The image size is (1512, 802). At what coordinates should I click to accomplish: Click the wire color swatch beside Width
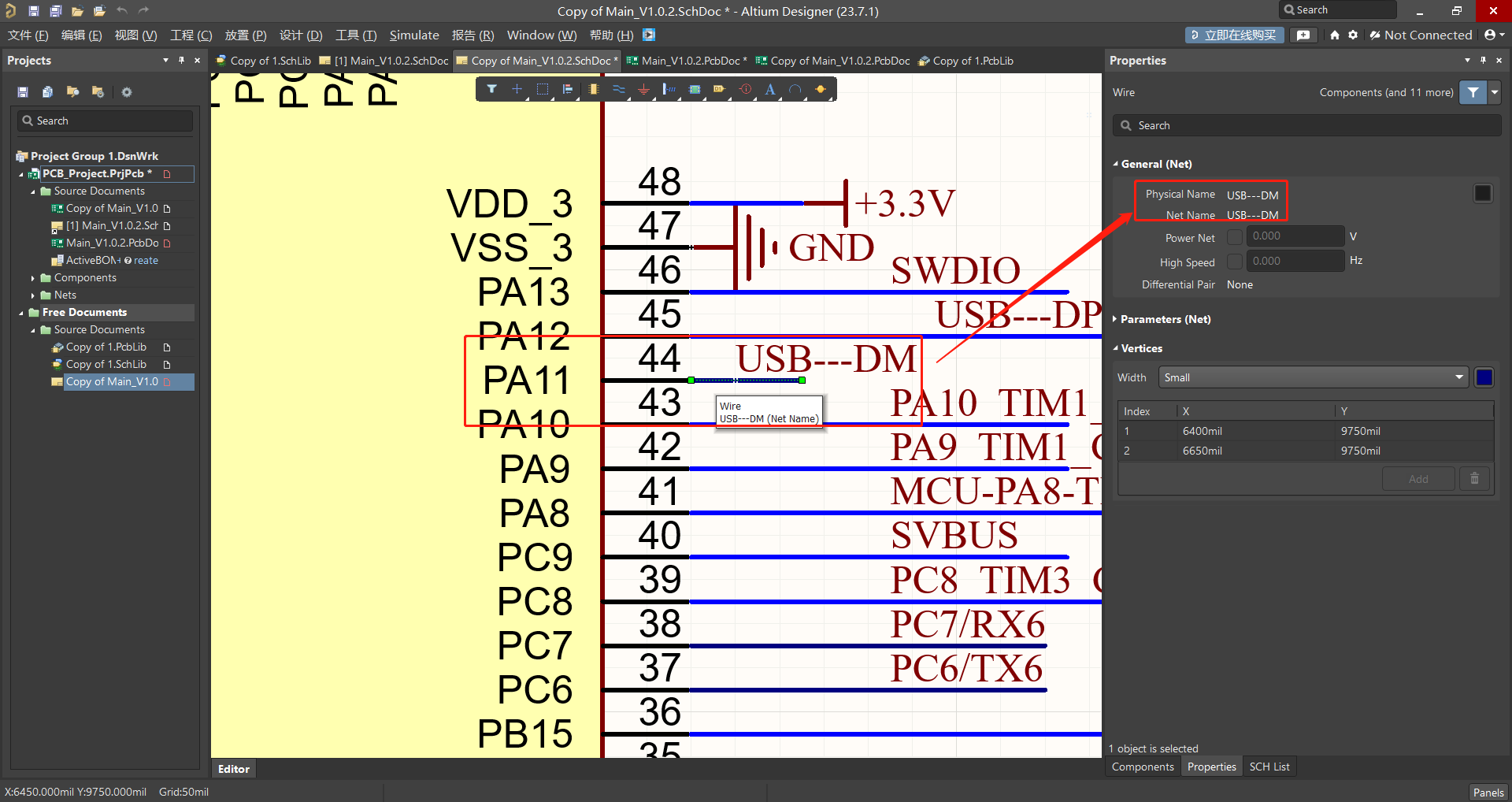pos(1484,378)
